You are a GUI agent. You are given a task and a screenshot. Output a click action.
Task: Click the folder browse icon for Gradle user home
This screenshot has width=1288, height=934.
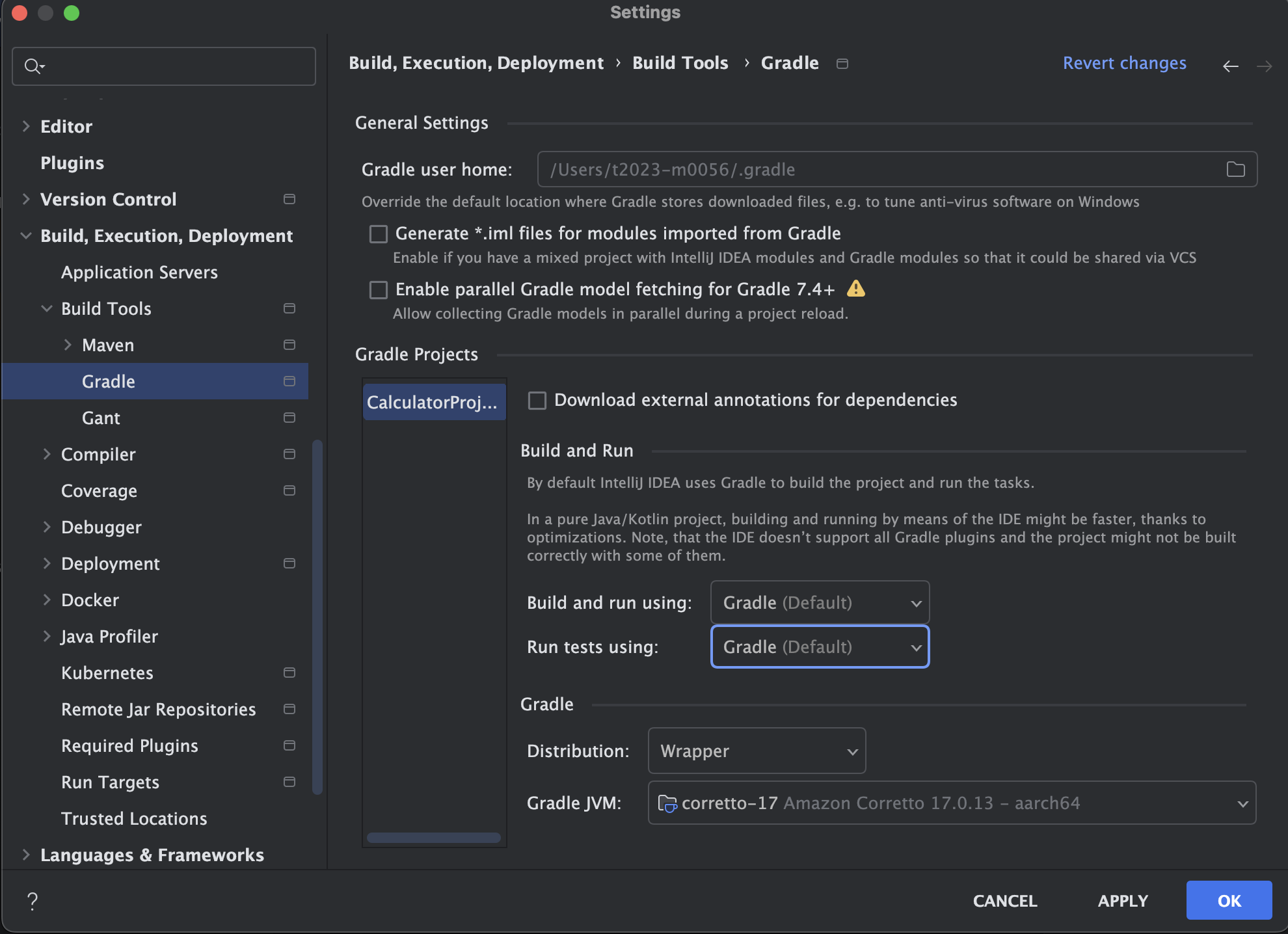pyautogui.click(x=1235, y=170)
